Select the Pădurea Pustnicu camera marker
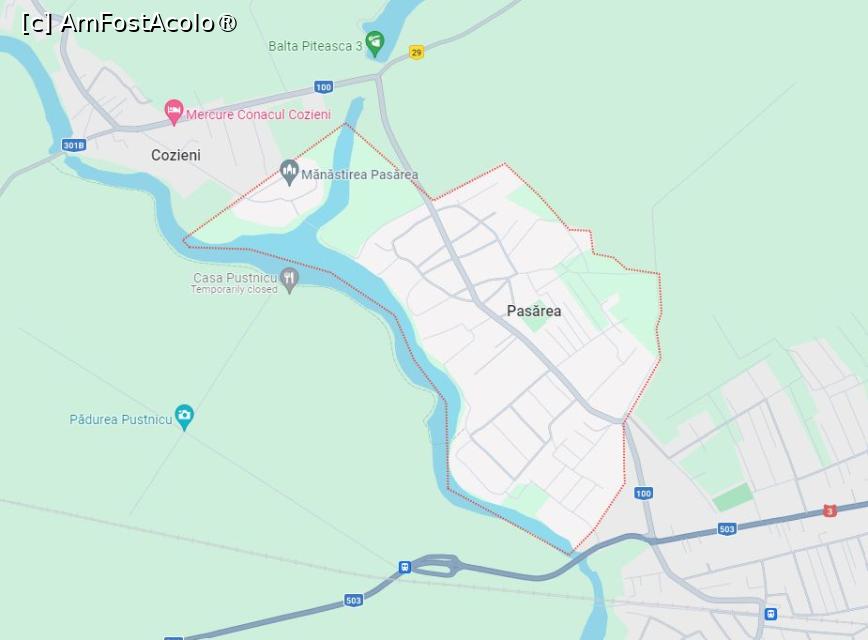Image resolution: width=868 pixels, height=640 pixels. pyautogui.click(x=184, y=417)
